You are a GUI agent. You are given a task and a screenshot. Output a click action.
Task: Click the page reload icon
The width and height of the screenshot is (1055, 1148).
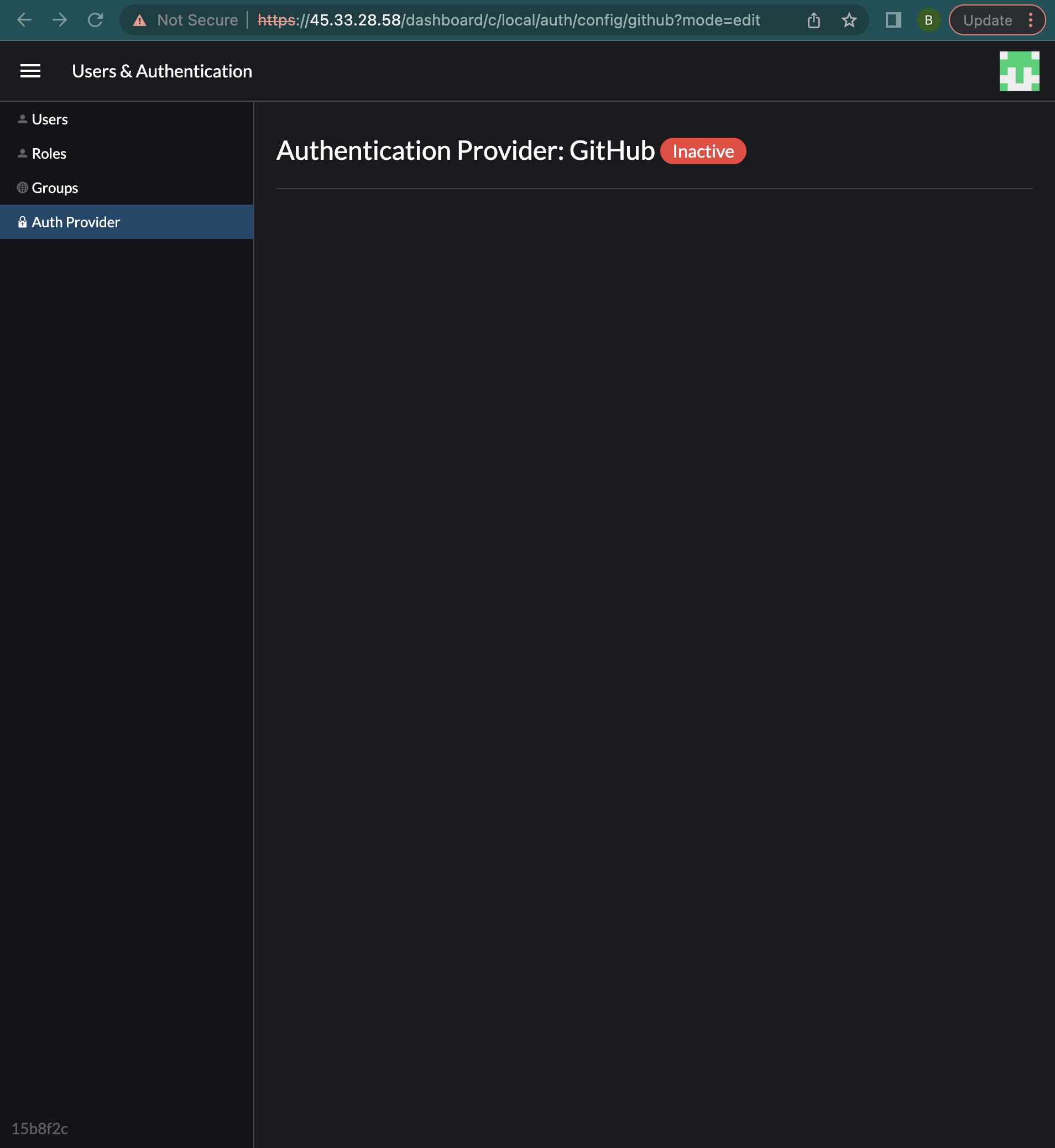pos(95,20)
